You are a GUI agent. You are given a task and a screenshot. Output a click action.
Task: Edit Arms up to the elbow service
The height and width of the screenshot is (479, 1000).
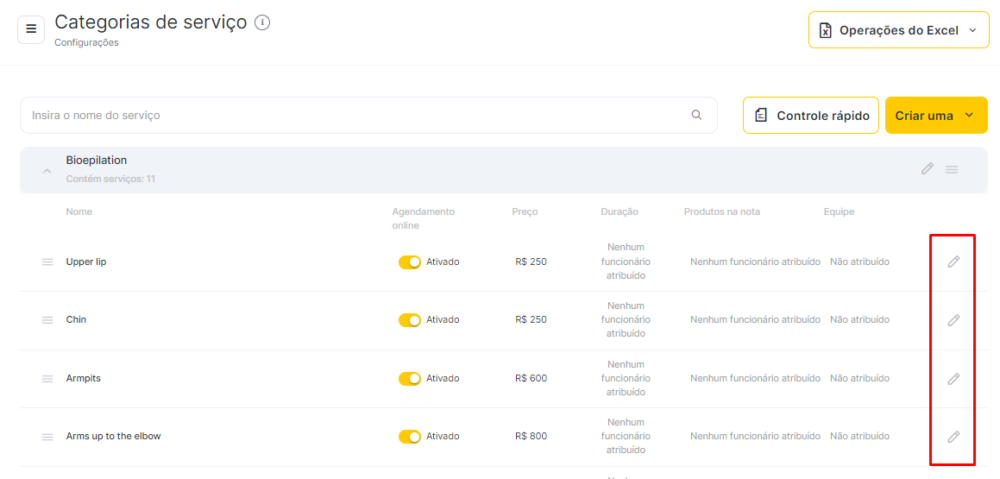953,437
